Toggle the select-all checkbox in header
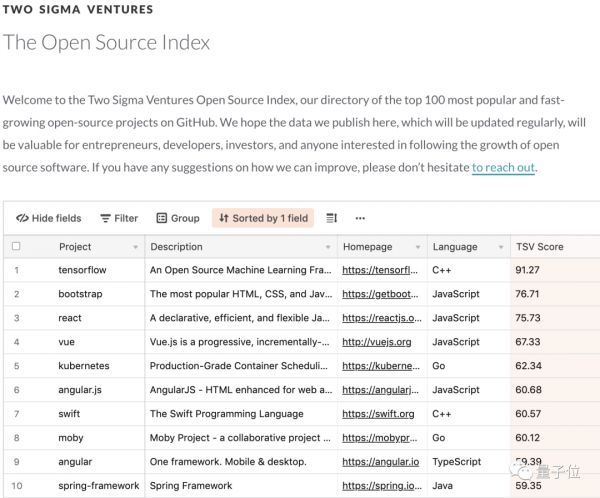Image resolution: width=600 pixels, height=498 pixels. 15,246
